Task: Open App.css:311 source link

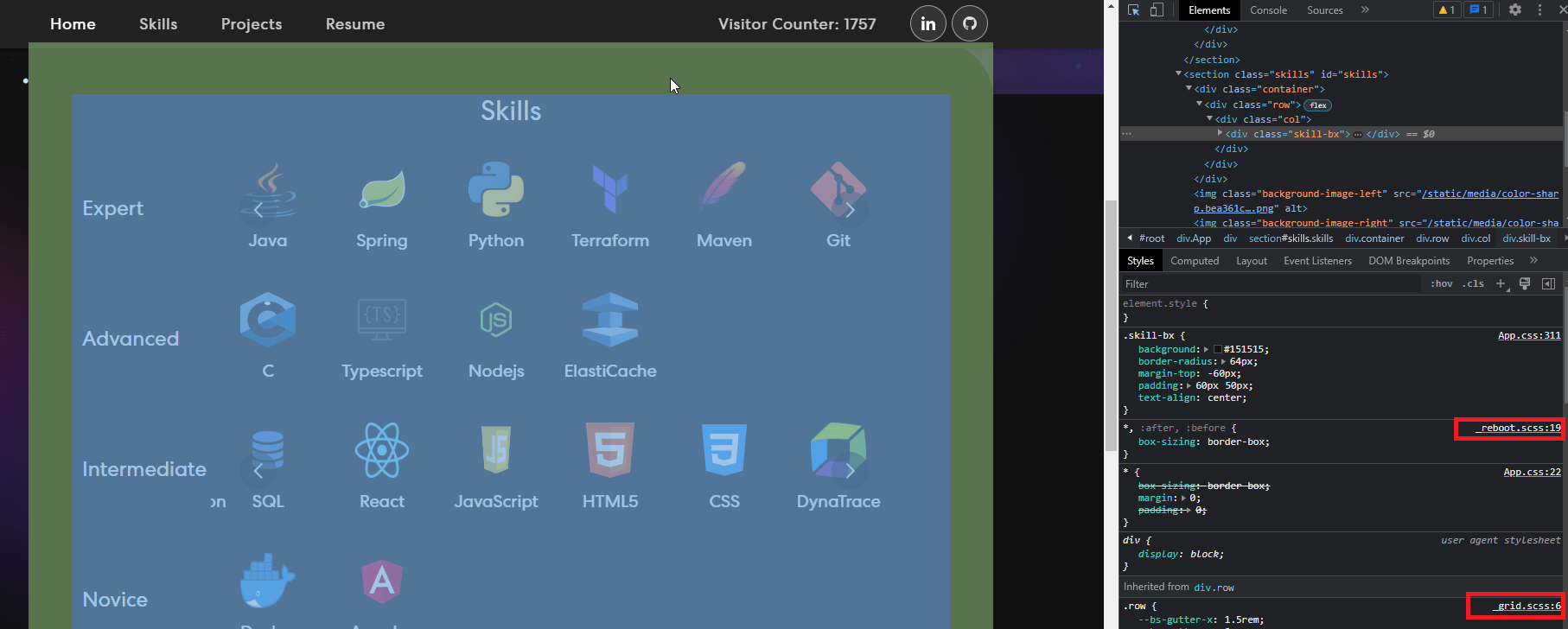Action: pyautogui.click(x=1529, y=335)
